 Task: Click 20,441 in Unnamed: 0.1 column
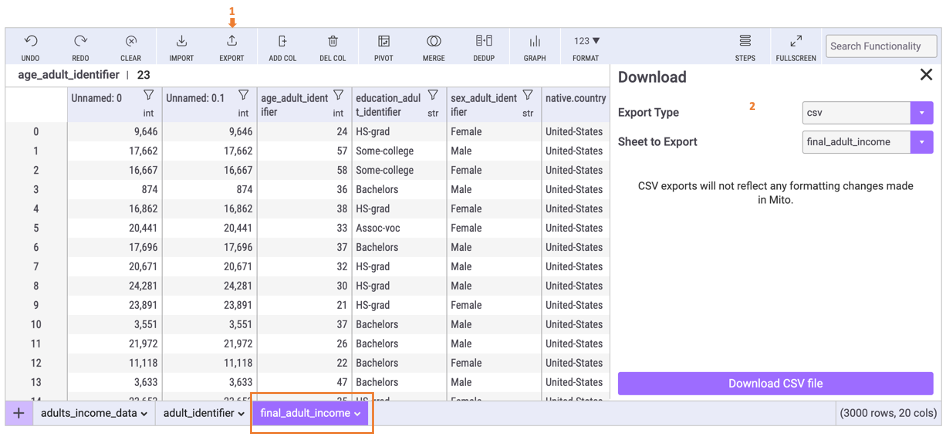(236, 228)
